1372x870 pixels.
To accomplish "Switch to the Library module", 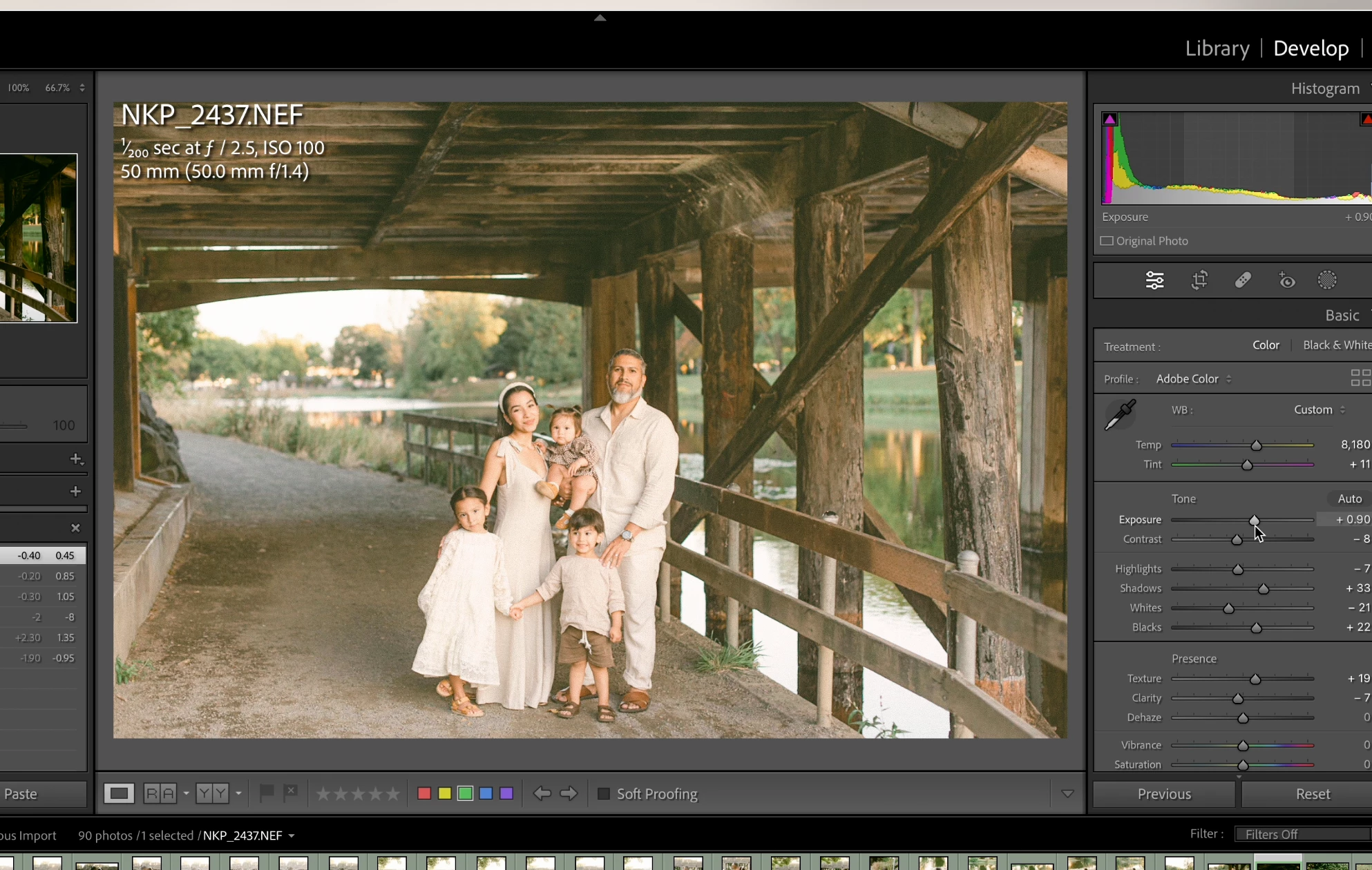I will (1217, 48).
